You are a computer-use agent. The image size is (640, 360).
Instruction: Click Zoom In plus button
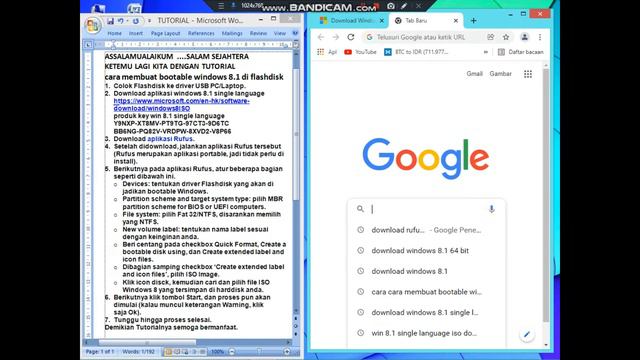(287, 351)
